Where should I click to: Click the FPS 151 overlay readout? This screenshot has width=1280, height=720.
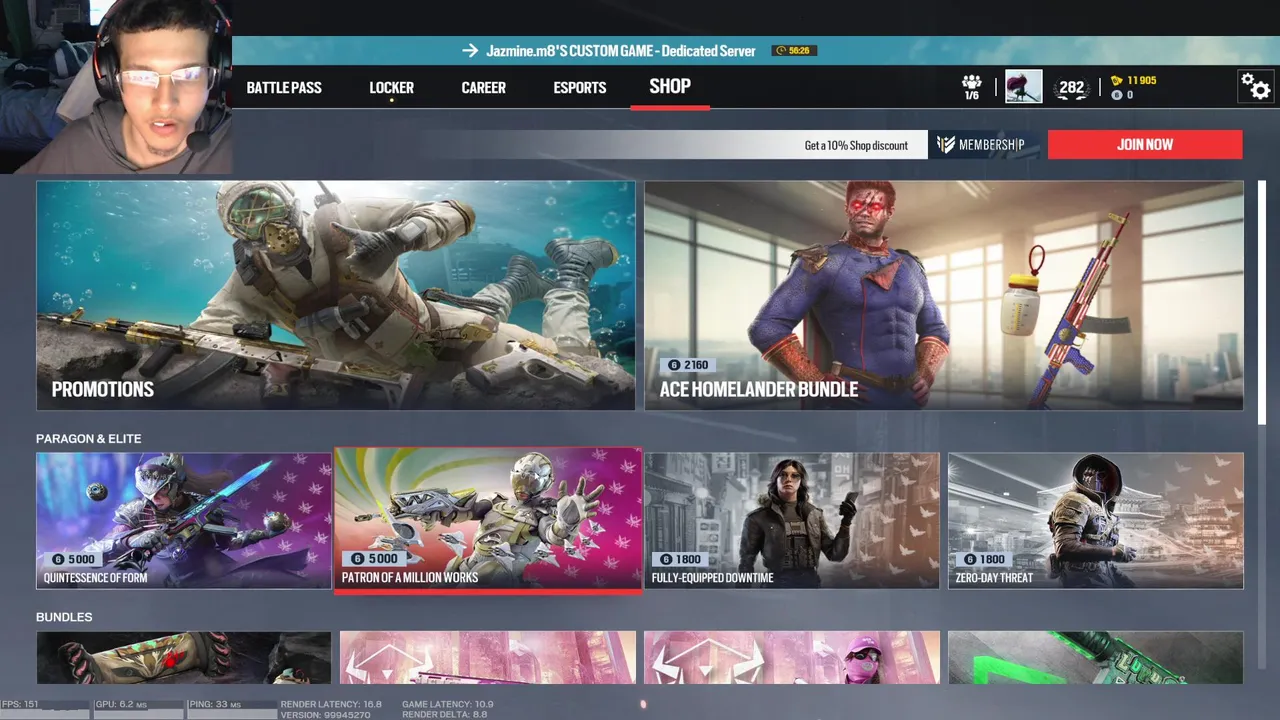pos(21,704)
